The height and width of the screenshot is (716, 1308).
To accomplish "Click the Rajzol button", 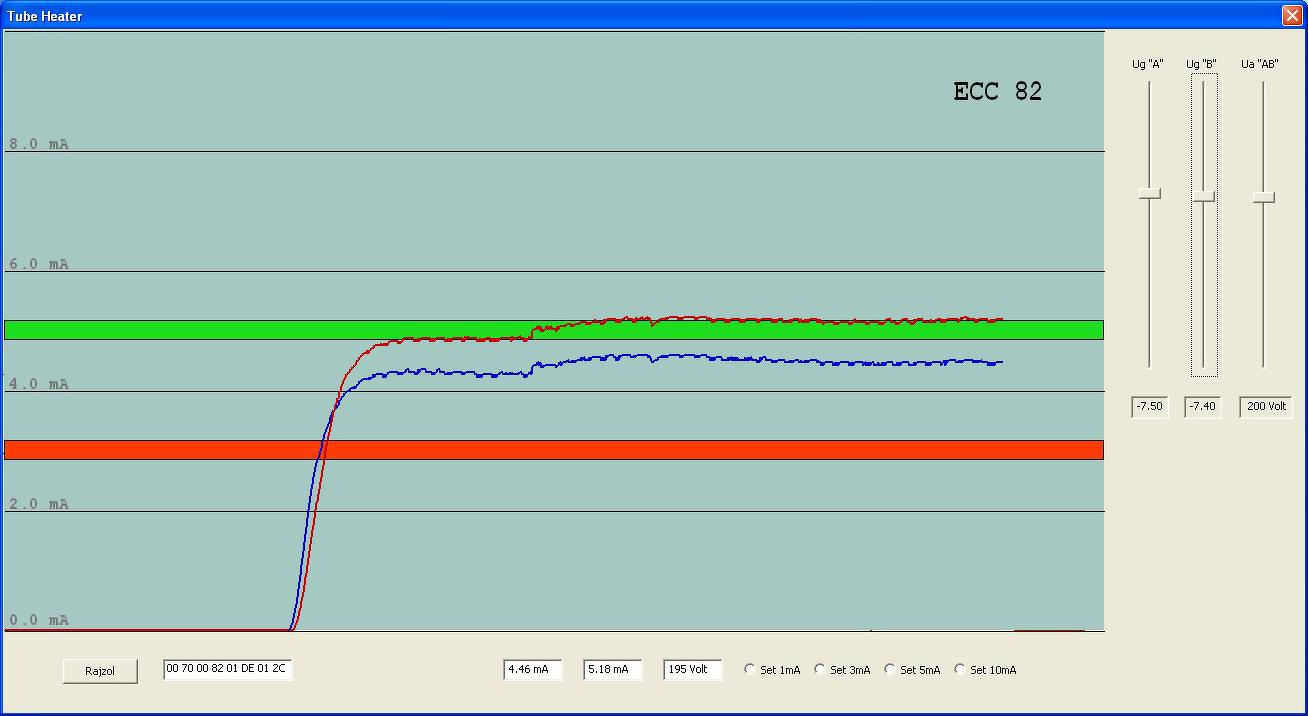I will click(100, 671).
